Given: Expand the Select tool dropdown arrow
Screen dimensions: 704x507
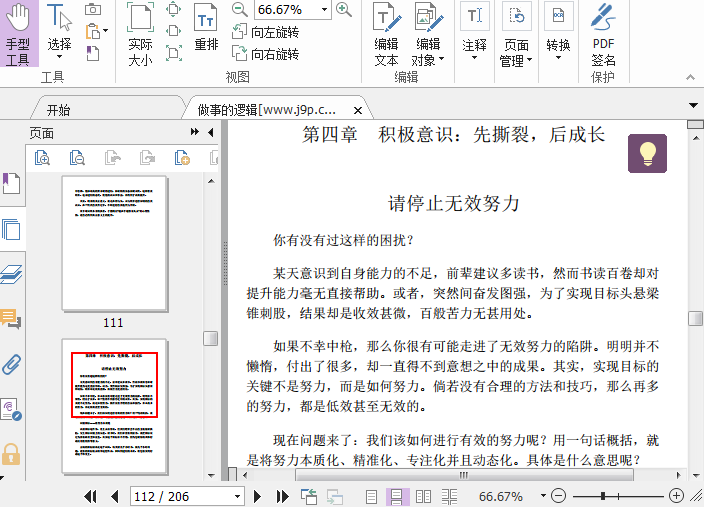Looking at the screenshot, I should click(x=59, y=57).
